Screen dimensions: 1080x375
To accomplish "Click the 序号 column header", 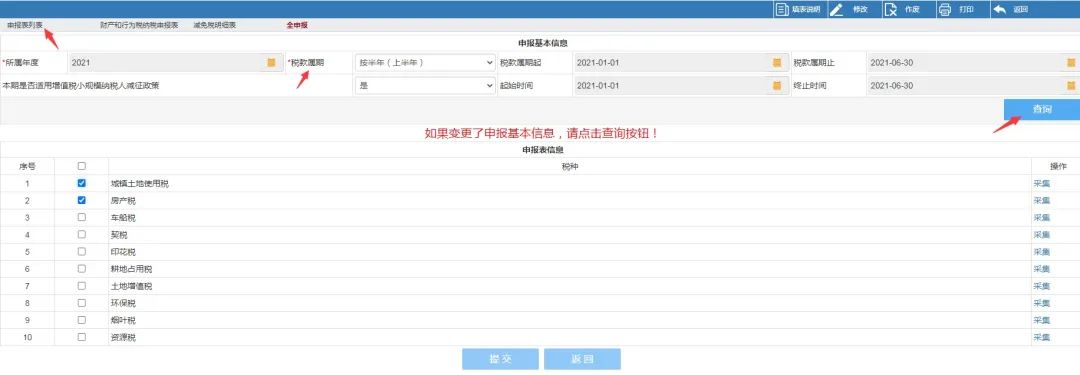I will tap(28, 166).
